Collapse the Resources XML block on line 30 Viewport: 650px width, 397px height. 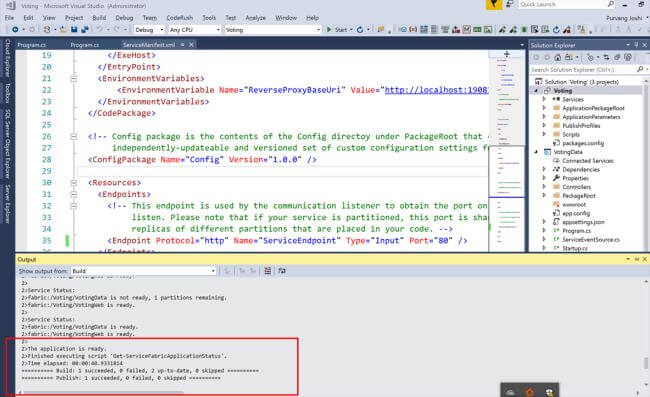click(73, 183)
